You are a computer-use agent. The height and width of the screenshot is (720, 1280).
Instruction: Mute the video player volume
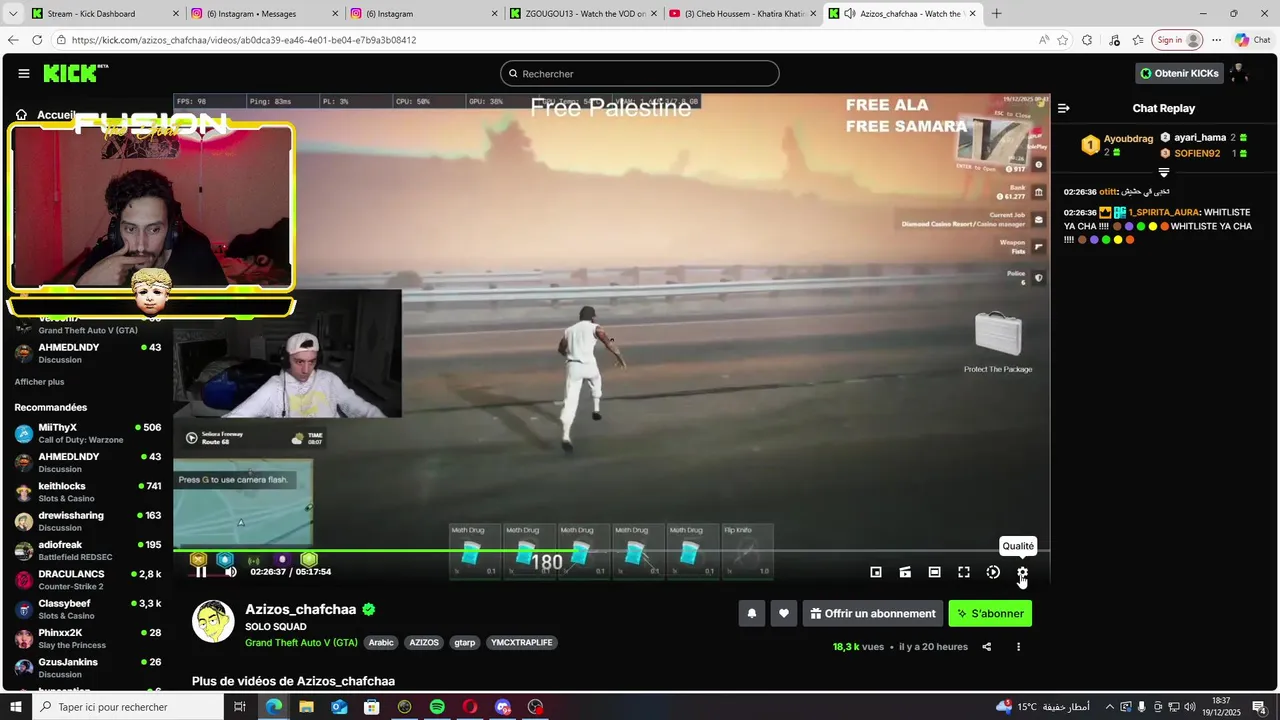coord(230,572)
